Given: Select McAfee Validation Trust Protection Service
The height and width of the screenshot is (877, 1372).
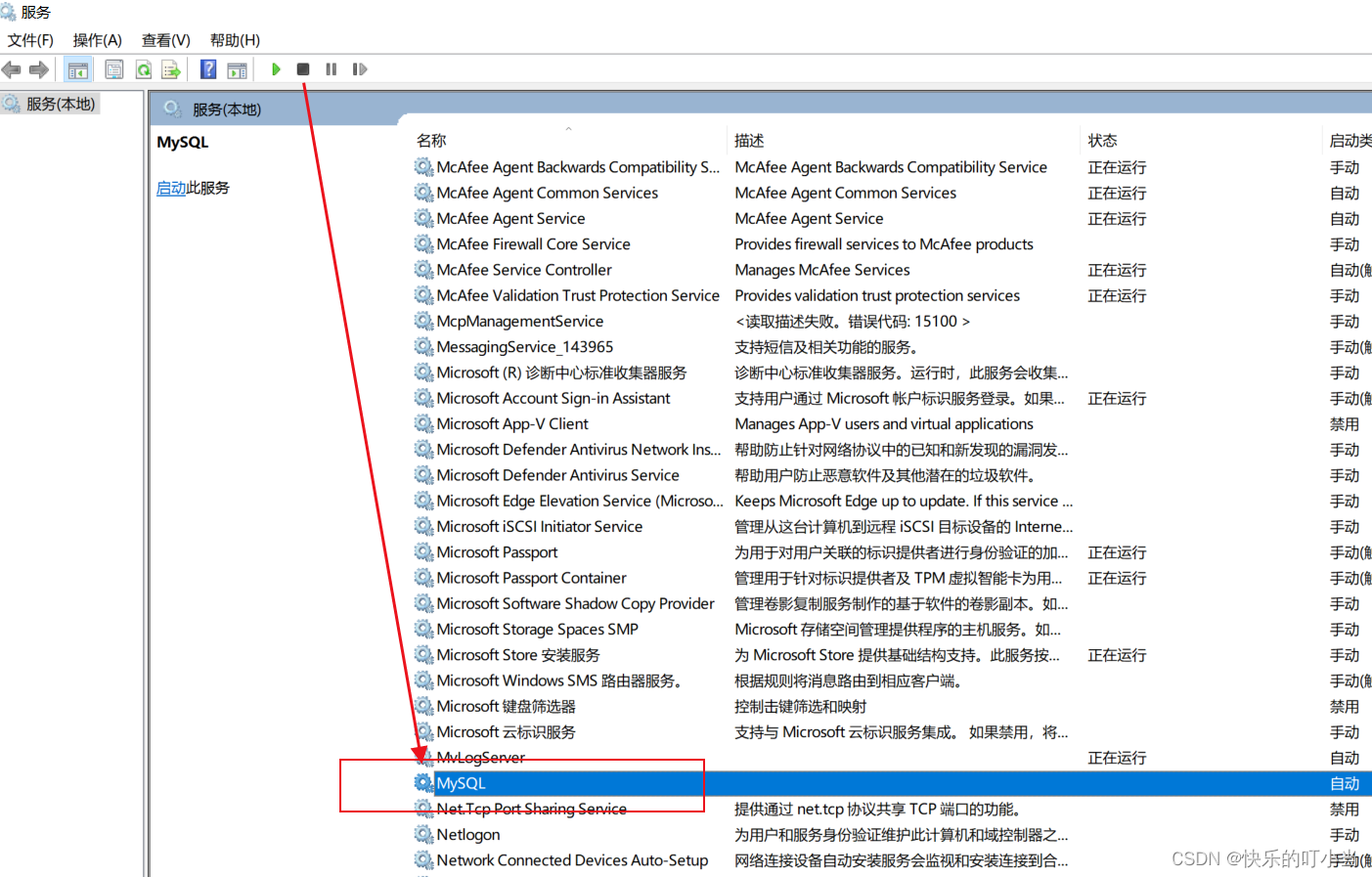Looking at the screenshot, I should (x=891, y=295).
